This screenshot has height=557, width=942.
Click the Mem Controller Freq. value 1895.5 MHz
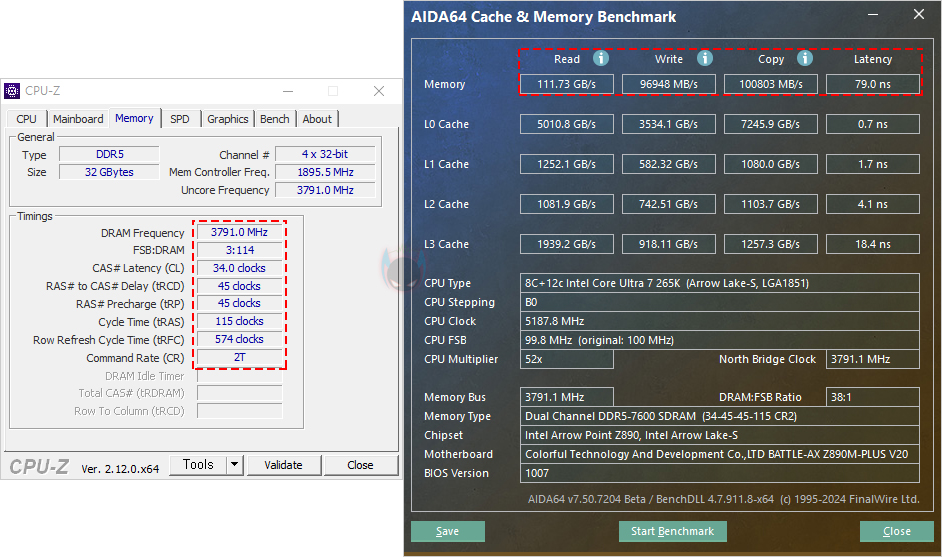tap(325, 172)
